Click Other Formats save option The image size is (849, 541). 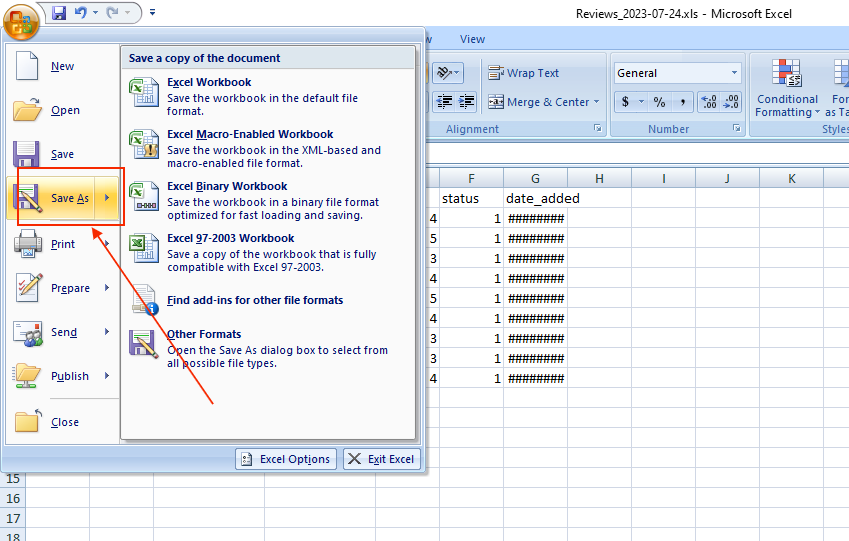[x=268, y=348]
